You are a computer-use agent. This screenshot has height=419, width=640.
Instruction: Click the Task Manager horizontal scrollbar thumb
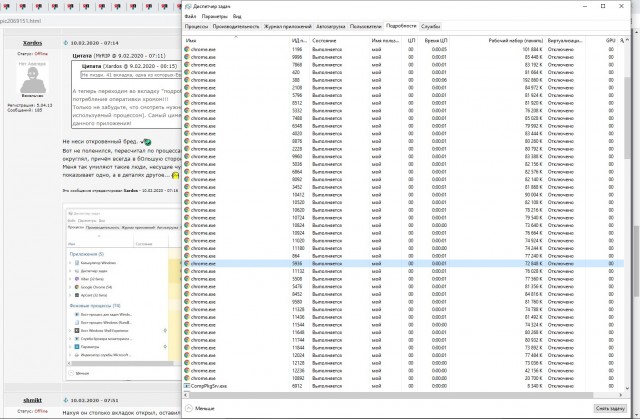click(x=391, y=395)
